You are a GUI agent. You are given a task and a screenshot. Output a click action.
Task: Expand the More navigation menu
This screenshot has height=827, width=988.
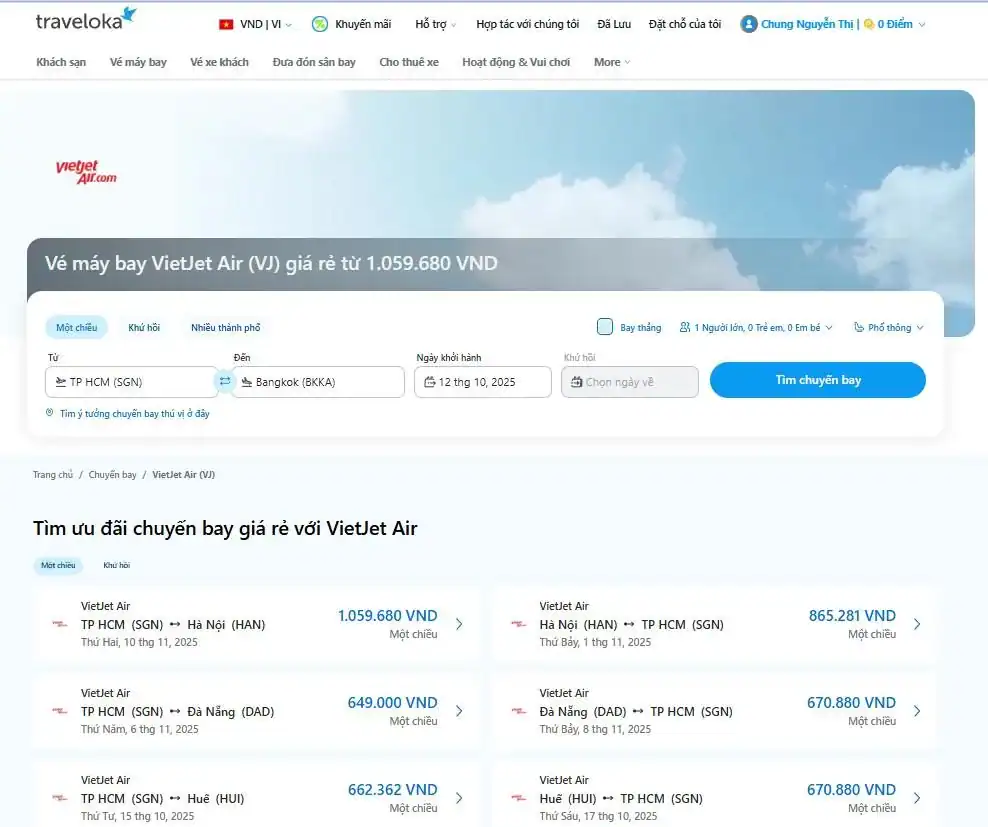611,62
